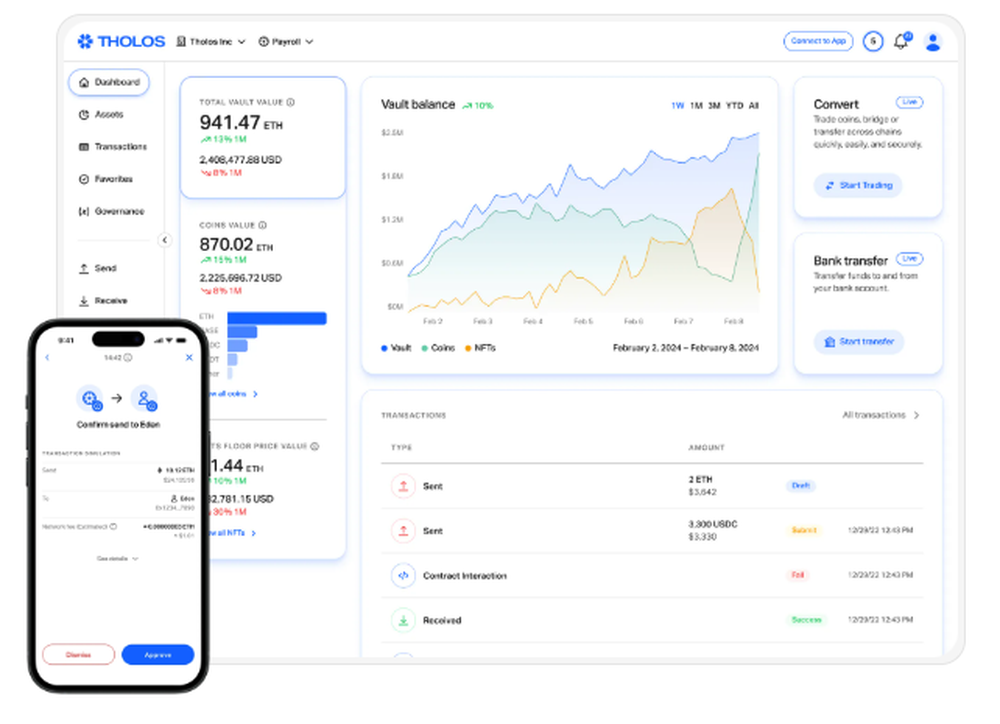Click the Success status badge
The width and height of the screenshot is (1000, 724).
click(x=806, y=620)
